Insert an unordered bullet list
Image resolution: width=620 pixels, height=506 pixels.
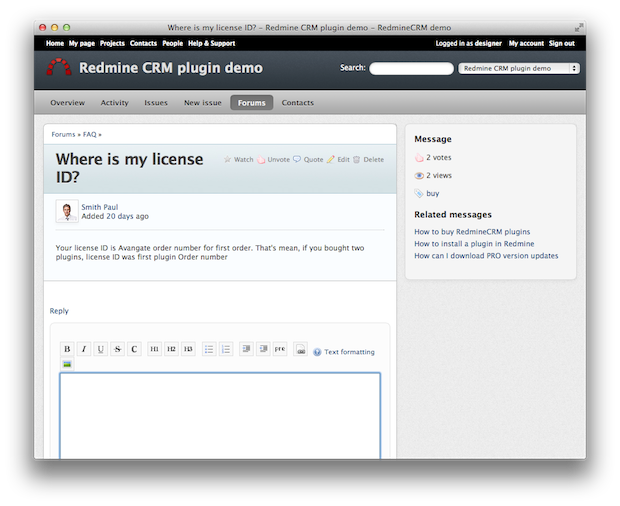(x=209, y=349)
